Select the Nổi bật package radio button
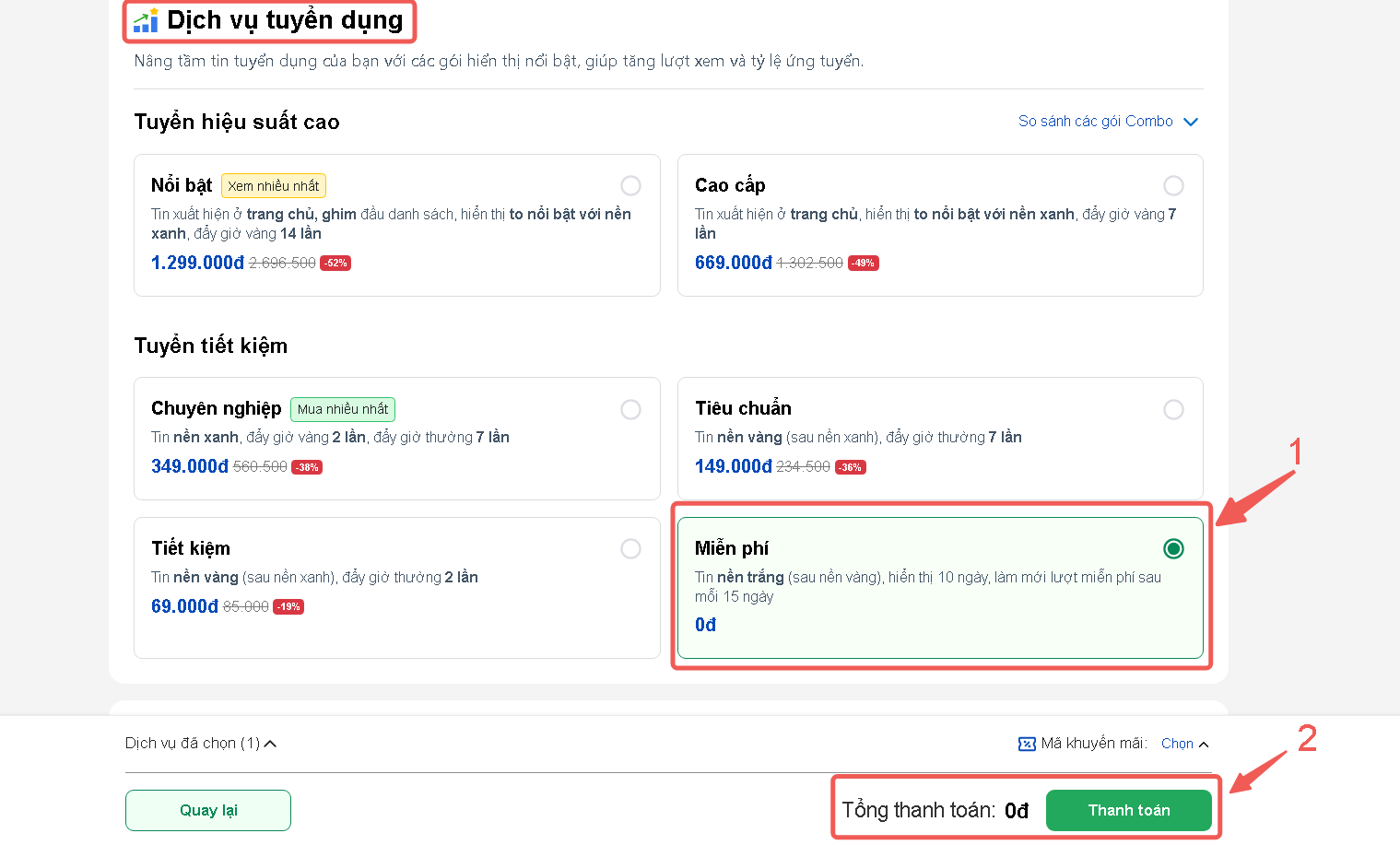Image resolution: width=1400 pixels, height=845 pixels. click(630, 186)
